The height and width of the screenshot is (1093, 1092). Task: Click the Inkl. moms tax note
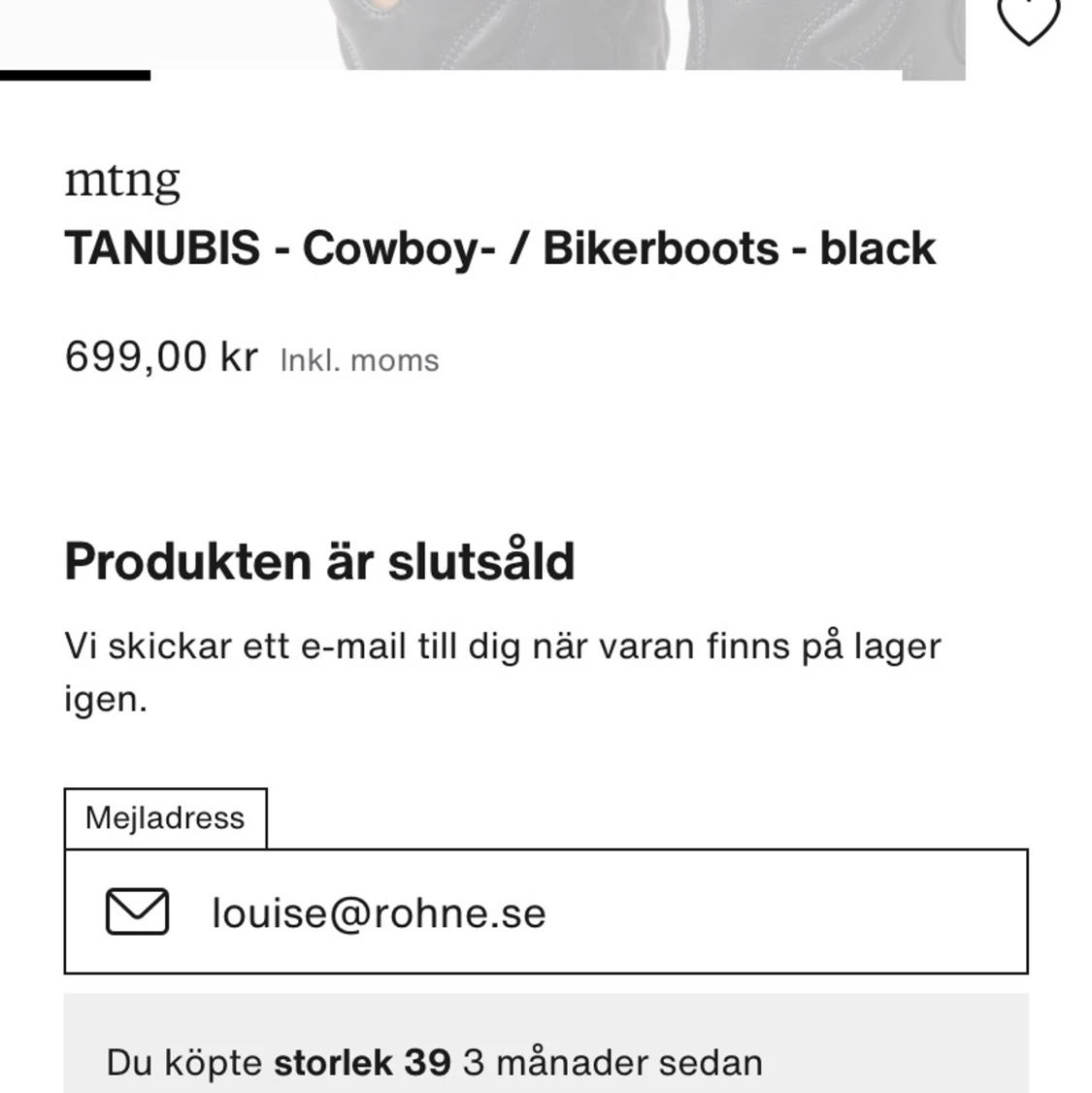[x=359, y=360]
